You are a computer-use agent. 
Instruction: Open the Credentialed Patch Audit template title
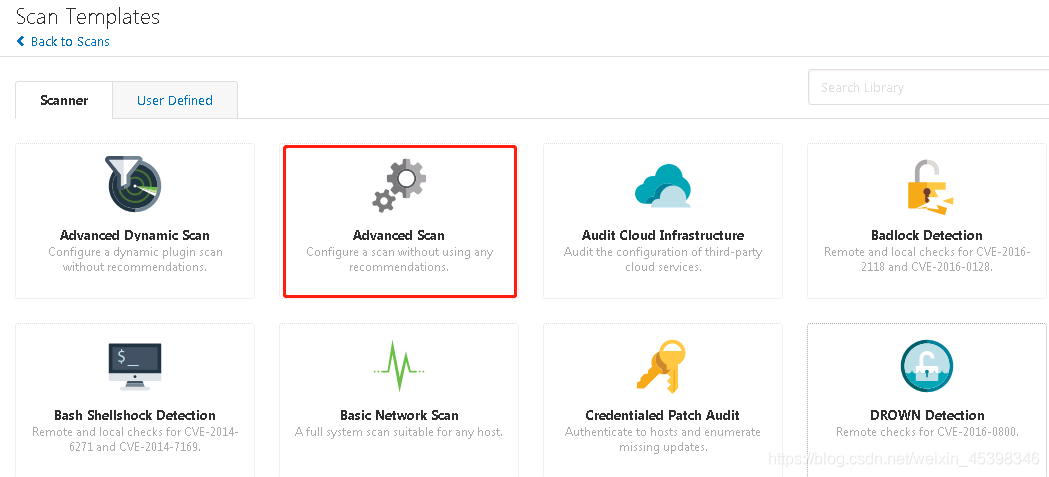pos(662,415)
